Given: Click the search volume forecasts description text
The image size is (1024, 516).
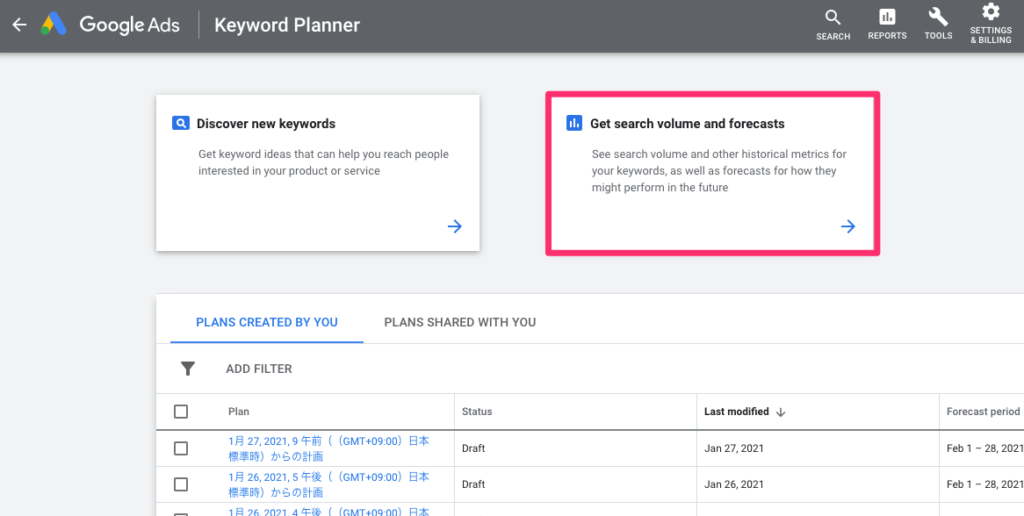Looking at the screenshot, I should click(719, 170).
